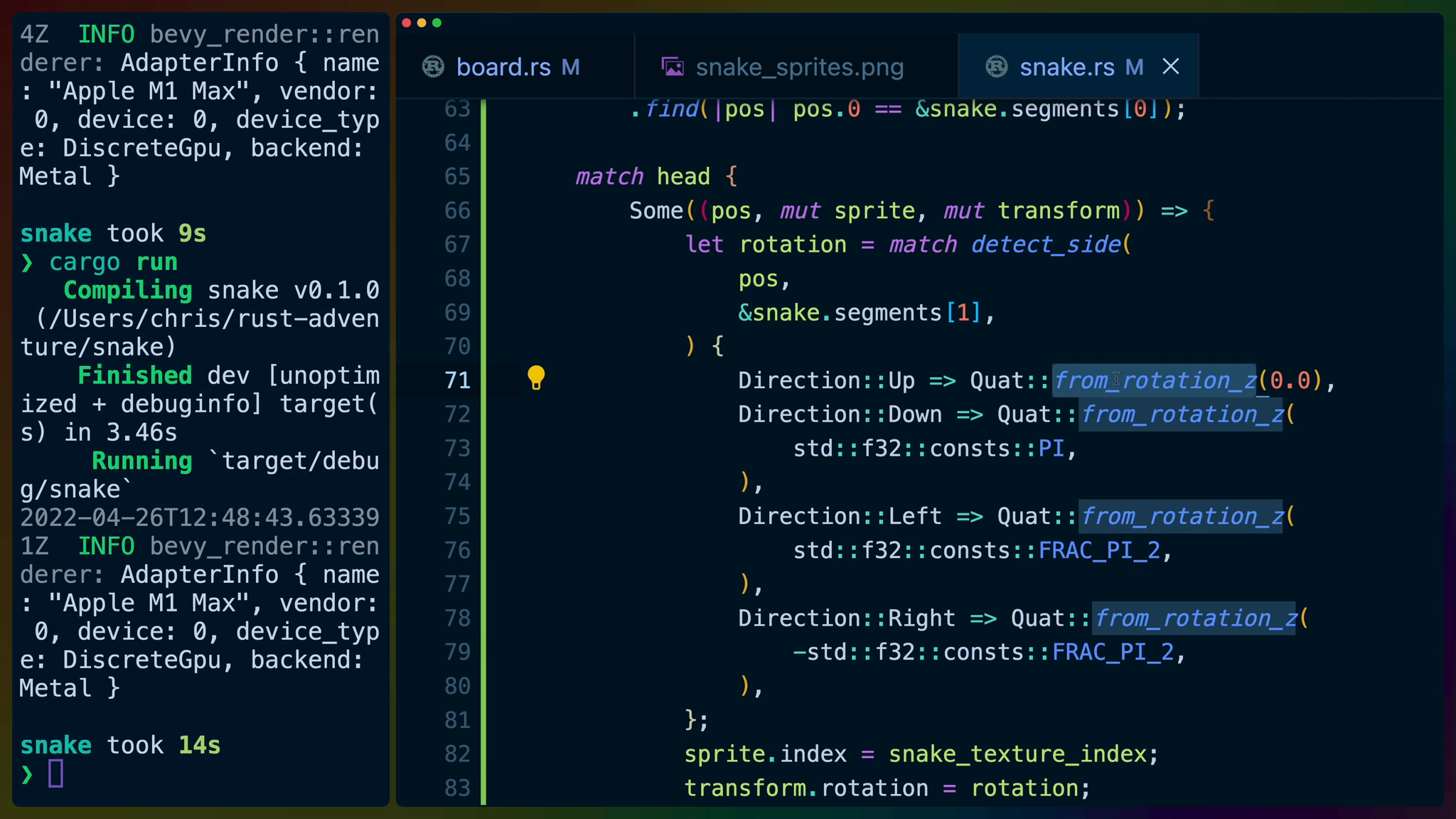The width and height of the screenshot is (1456, 819).
Task: Open the snake_sprites.png tab
Action: 799,66
